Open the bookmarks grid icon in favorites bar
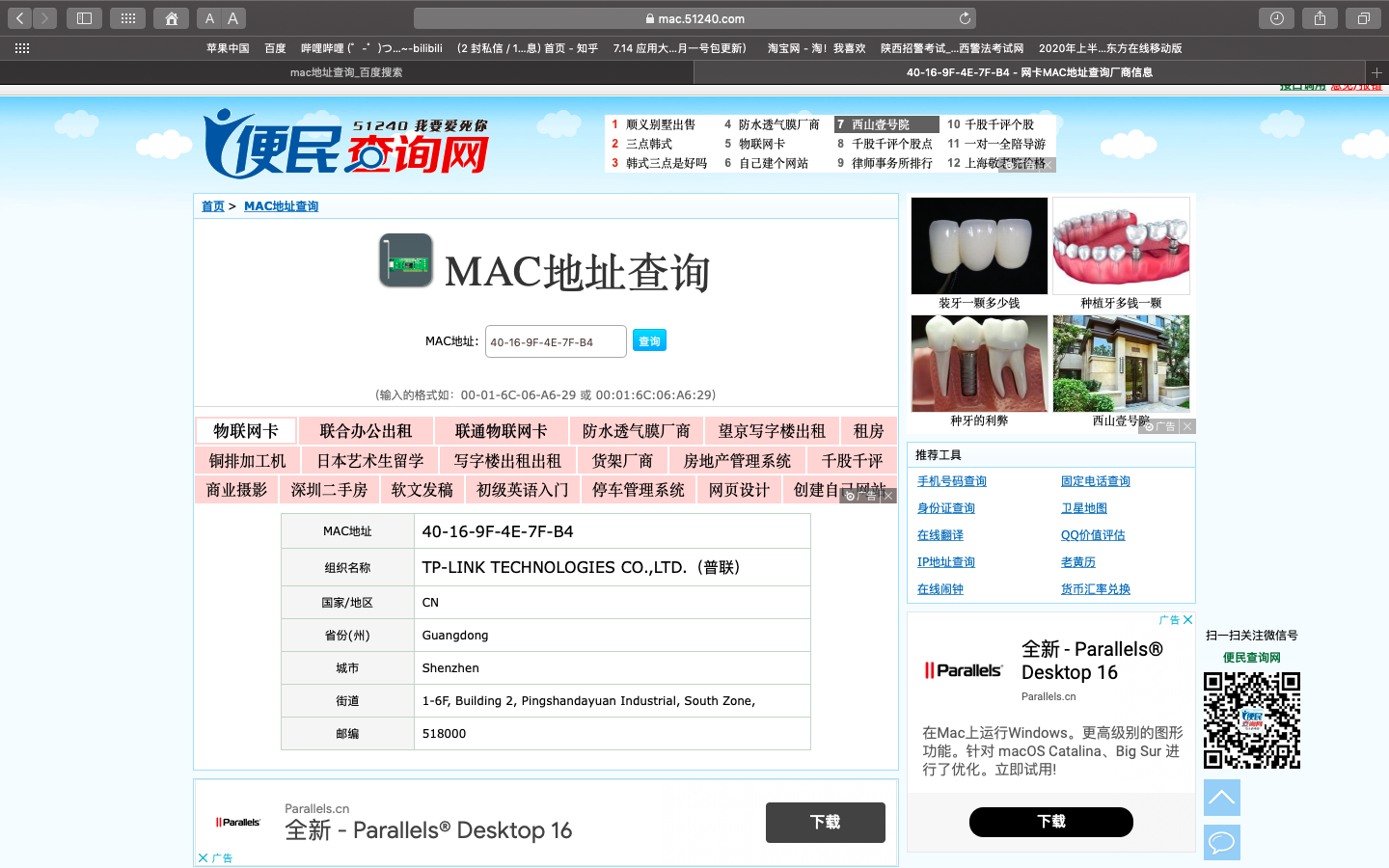1389x868 pixels. (x=22, y=48)
